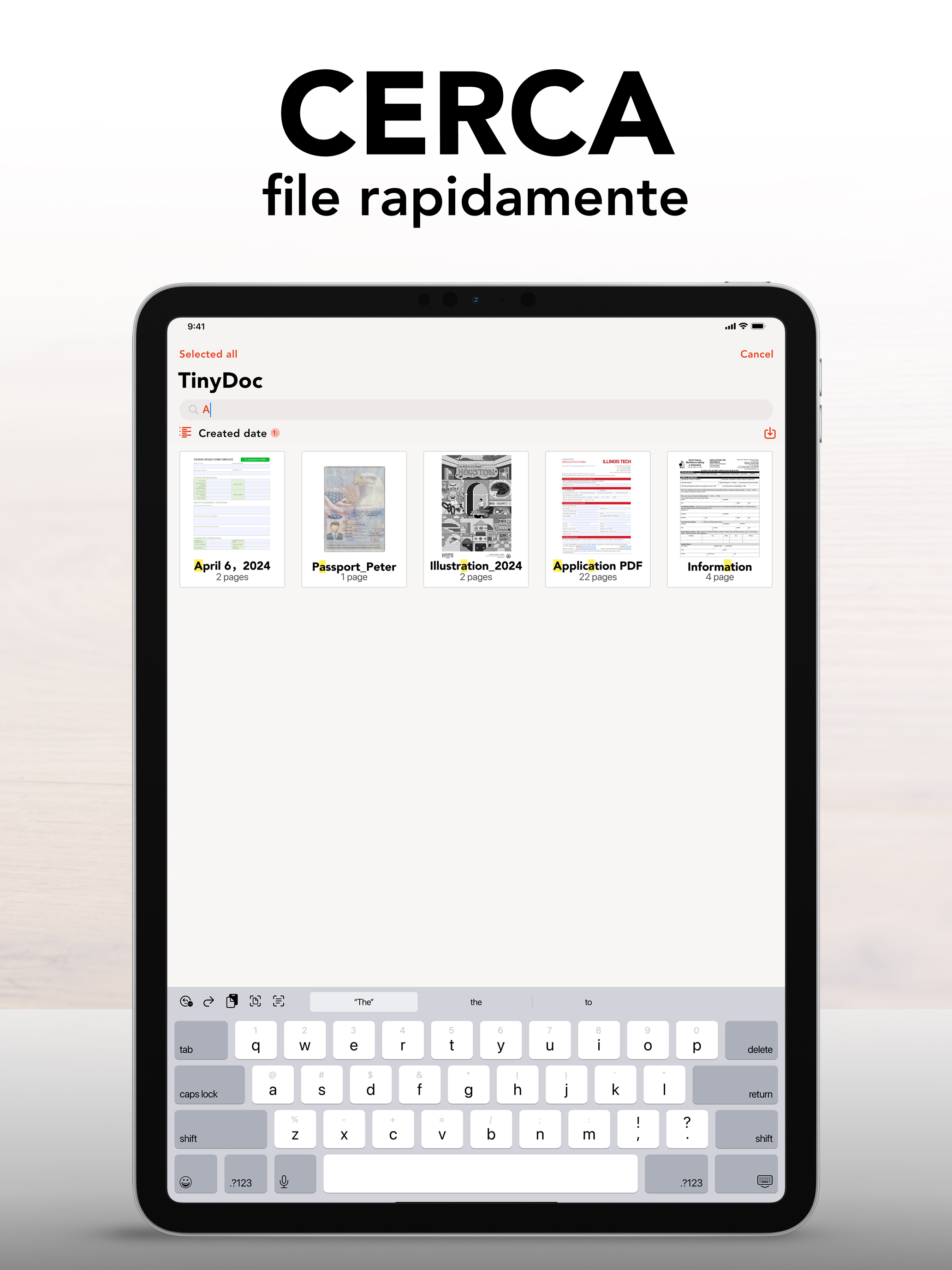Switch to numbers with left .?123 key
Image resolution: width=952 pixels, height=1270 pixels.
click(245, 1174)
